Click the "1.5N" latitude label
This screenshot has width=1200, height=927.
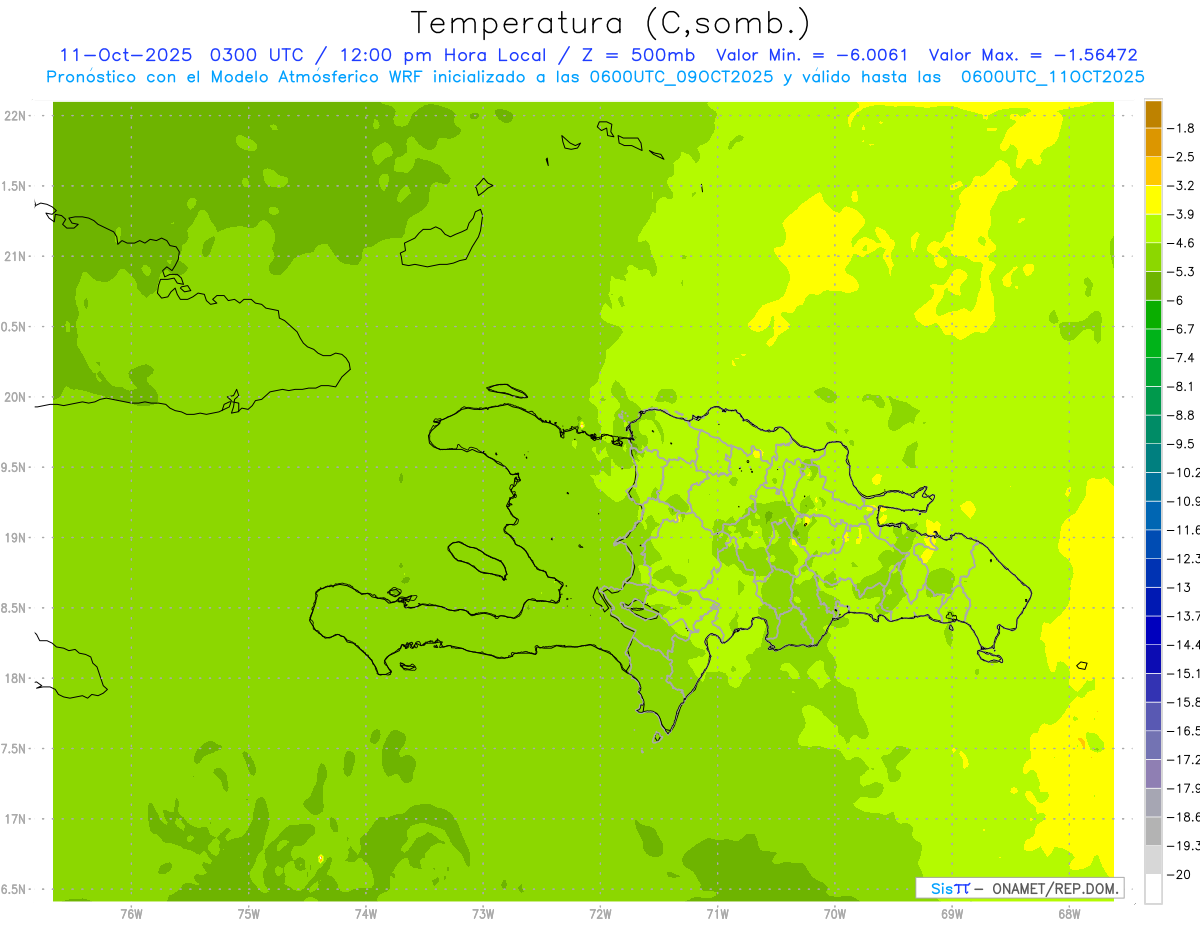[x=15, y=186]
